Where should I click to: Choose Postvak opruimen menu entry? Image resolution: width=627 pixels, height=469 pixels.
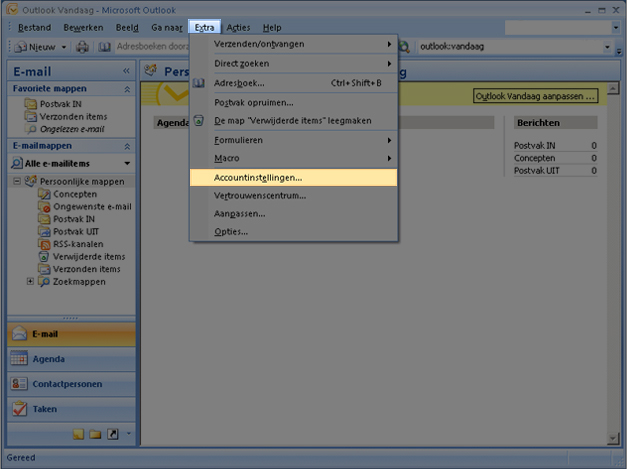[294, 103]
